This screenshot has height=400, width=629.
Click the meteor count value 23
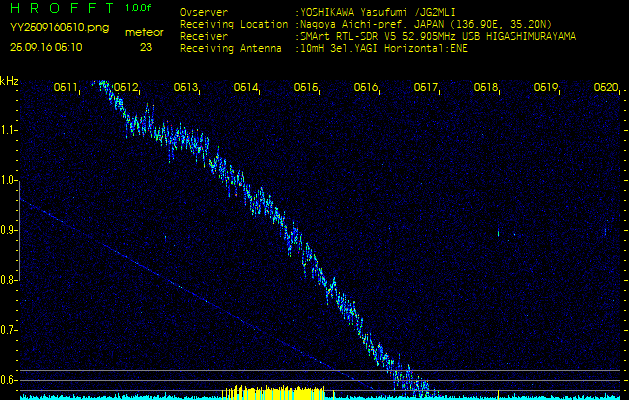tap(146, 46)
